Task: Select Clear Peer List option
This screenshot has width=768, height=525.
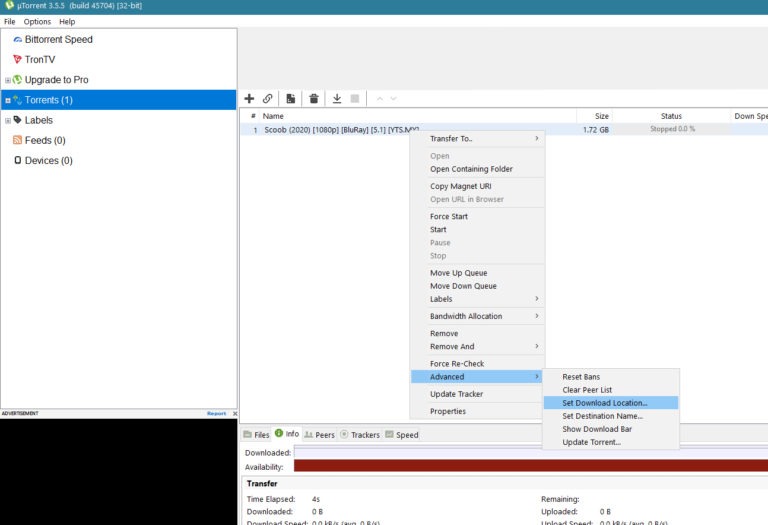Action: (611, 390)
